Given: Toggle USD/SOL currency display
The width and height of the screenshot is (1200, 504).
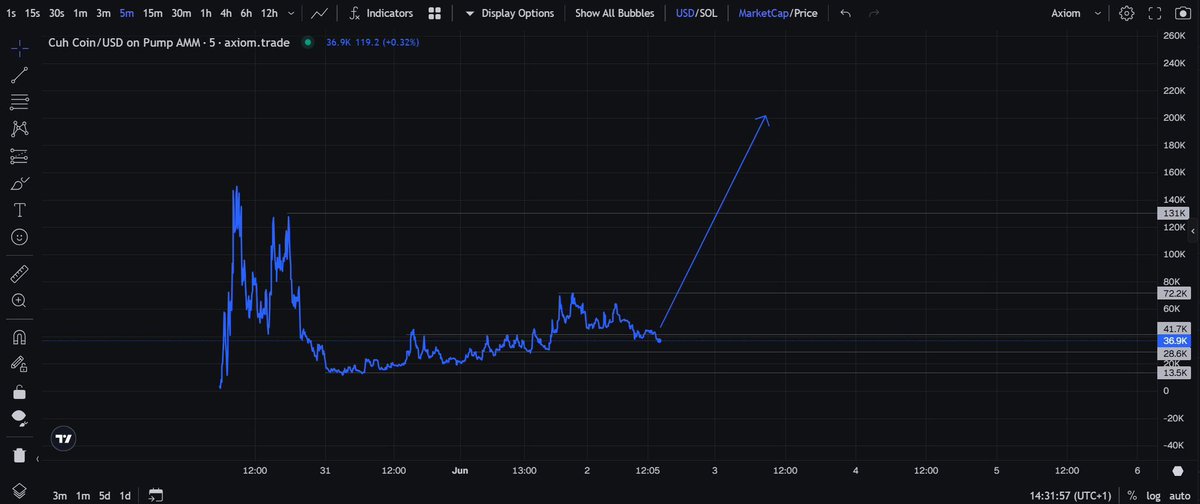Looking at the screenshot, I should [696, 13].
